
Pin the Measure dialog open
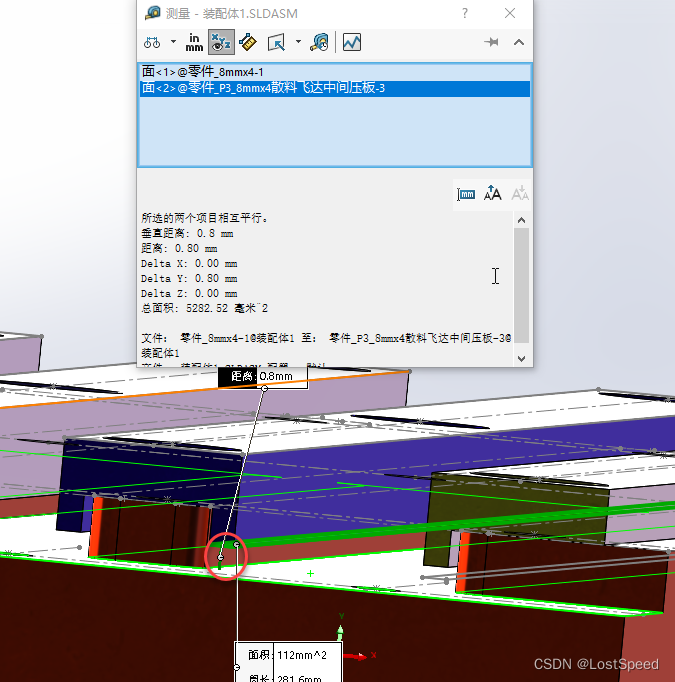[x=491, y=42]
